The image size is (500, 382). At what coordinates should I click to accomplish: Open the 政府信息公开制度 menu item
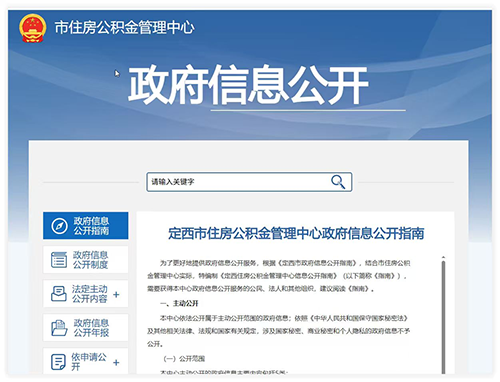(86, 260)
